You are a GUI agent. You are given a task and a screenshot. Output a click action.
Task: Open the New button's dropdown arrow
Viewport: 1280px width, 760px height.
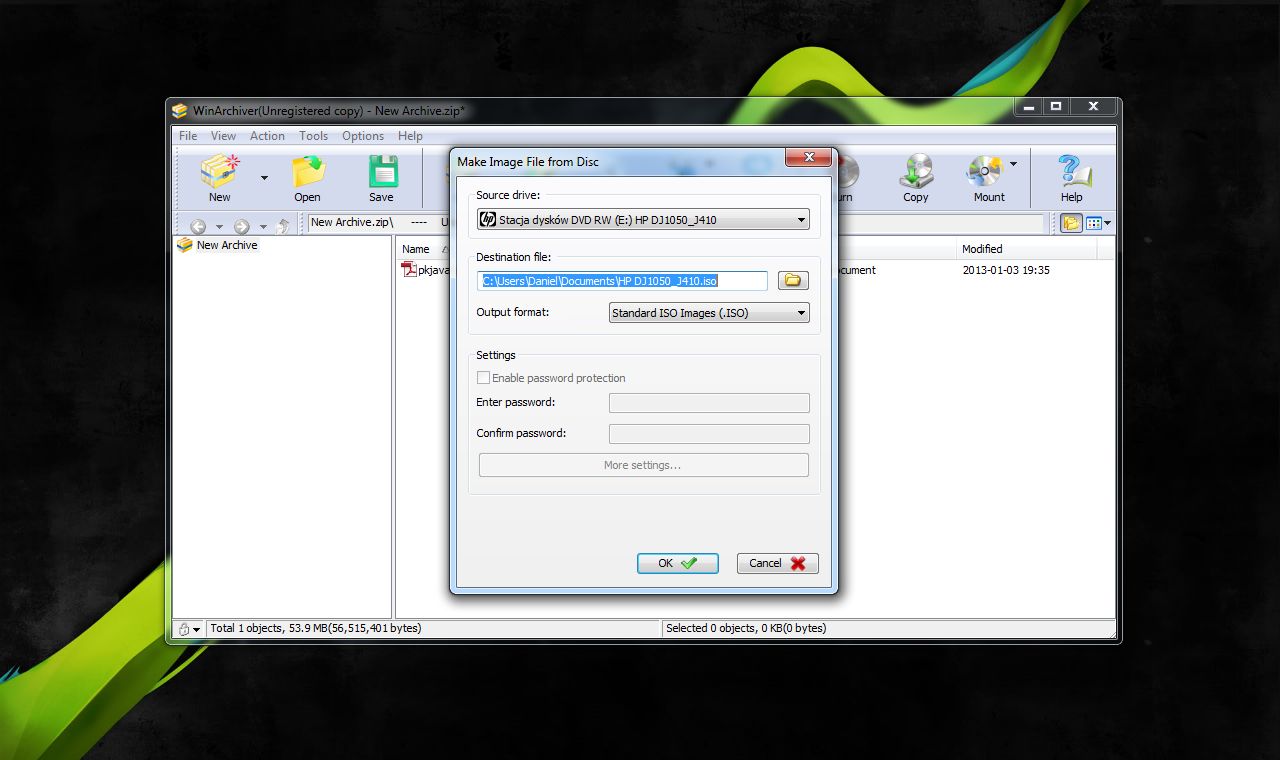(264, 178)
